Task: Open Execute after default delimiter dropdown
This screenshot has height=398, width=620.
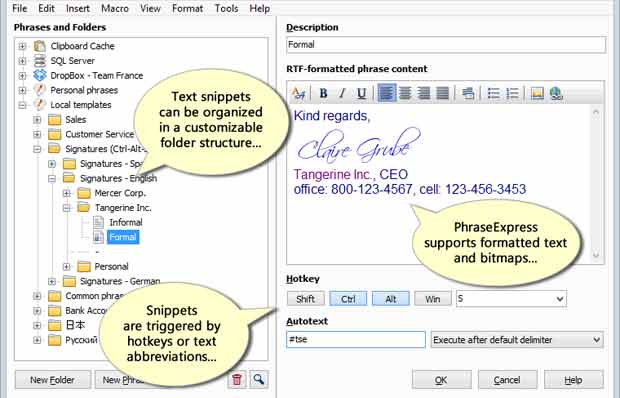Action: click(x=517, y=340)
